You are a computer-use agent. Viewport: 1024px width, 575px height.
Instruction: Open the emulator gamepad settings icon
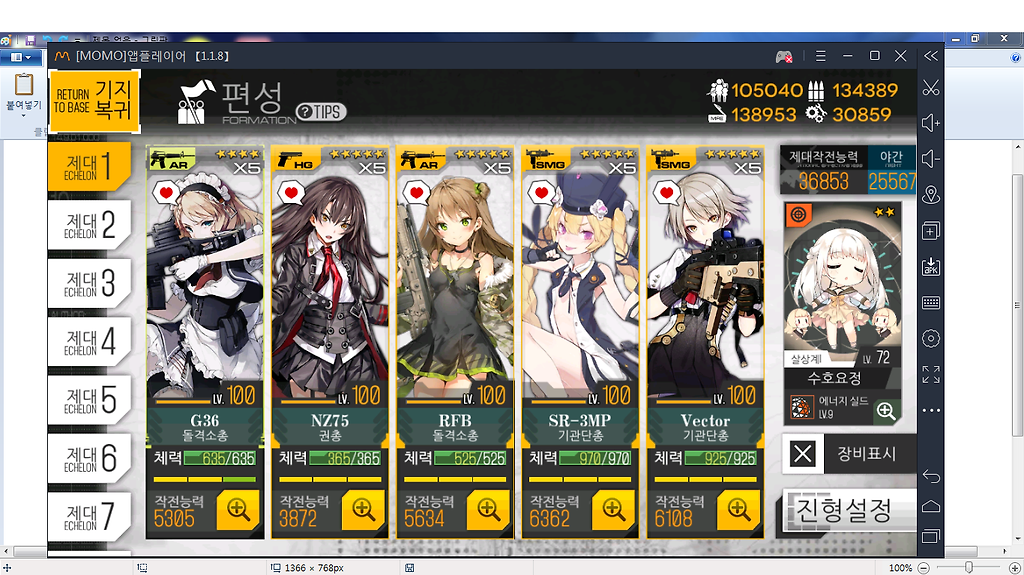tap(784, 57)
